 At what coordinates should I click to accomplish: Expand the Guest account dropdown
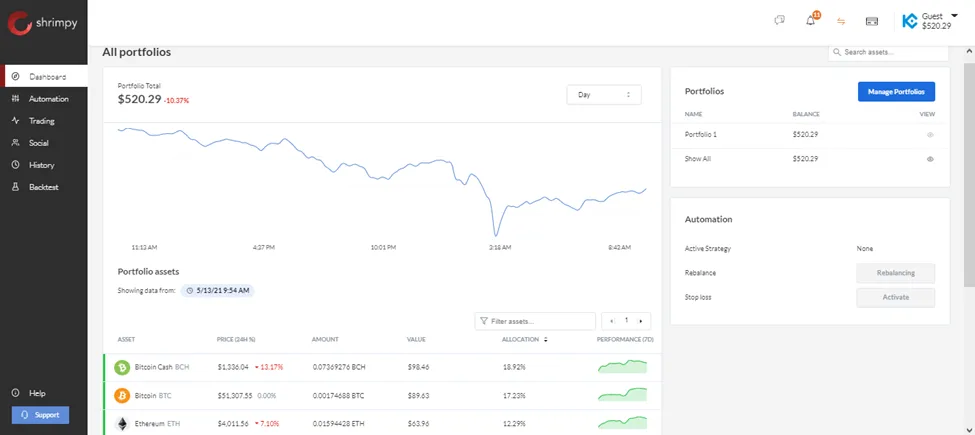click(954, 16)
